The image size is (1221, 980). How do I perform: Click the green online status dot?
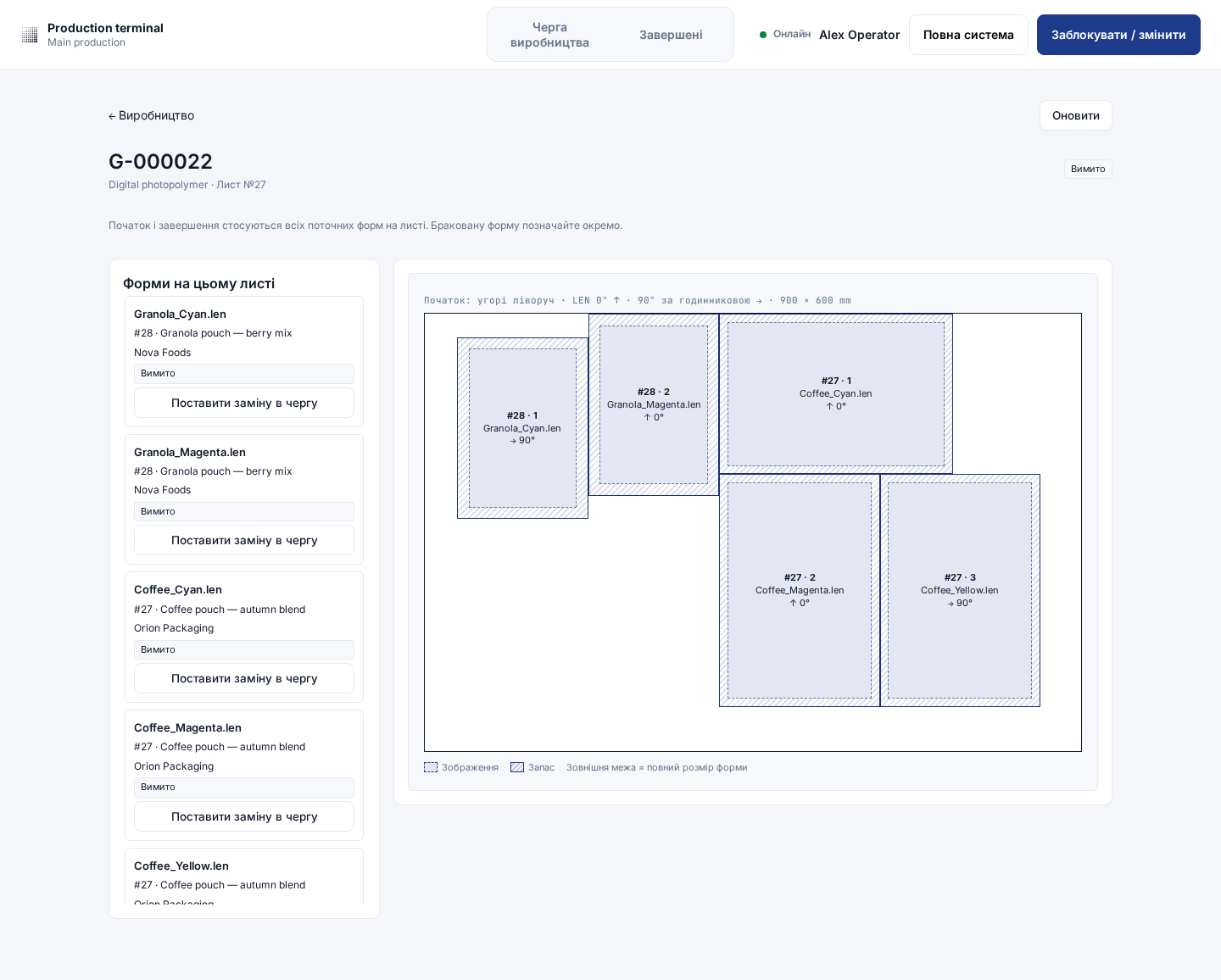(x=763, y=35)
